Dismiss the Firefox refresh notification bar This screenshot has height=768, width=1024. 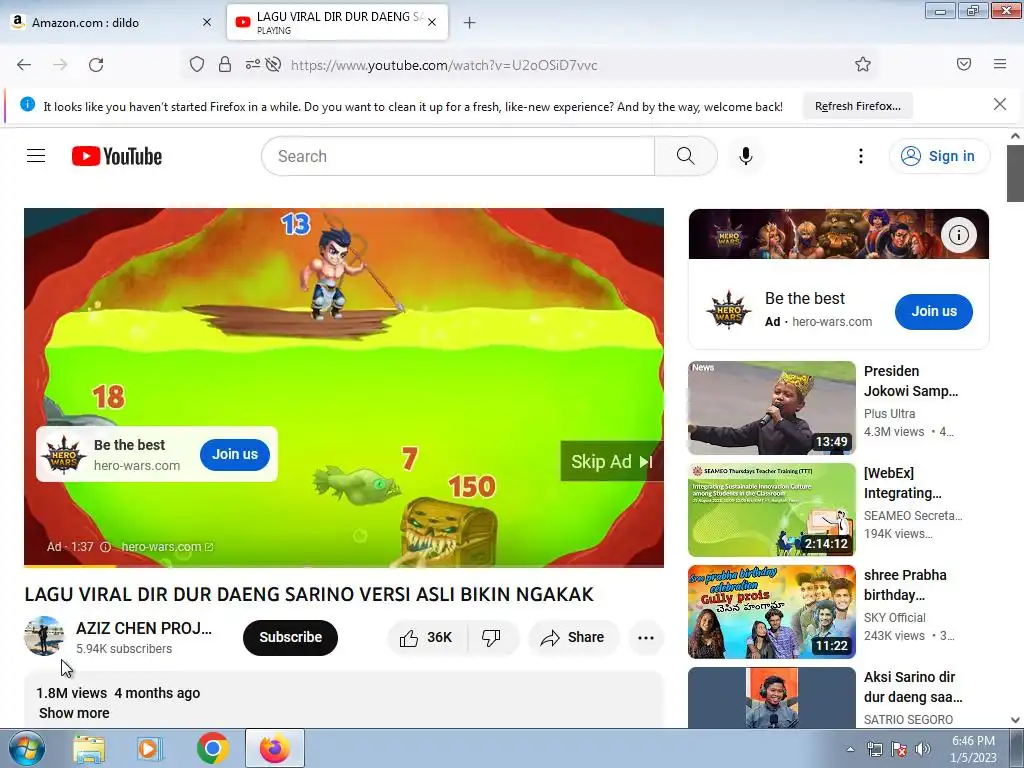coord(1000,104)
